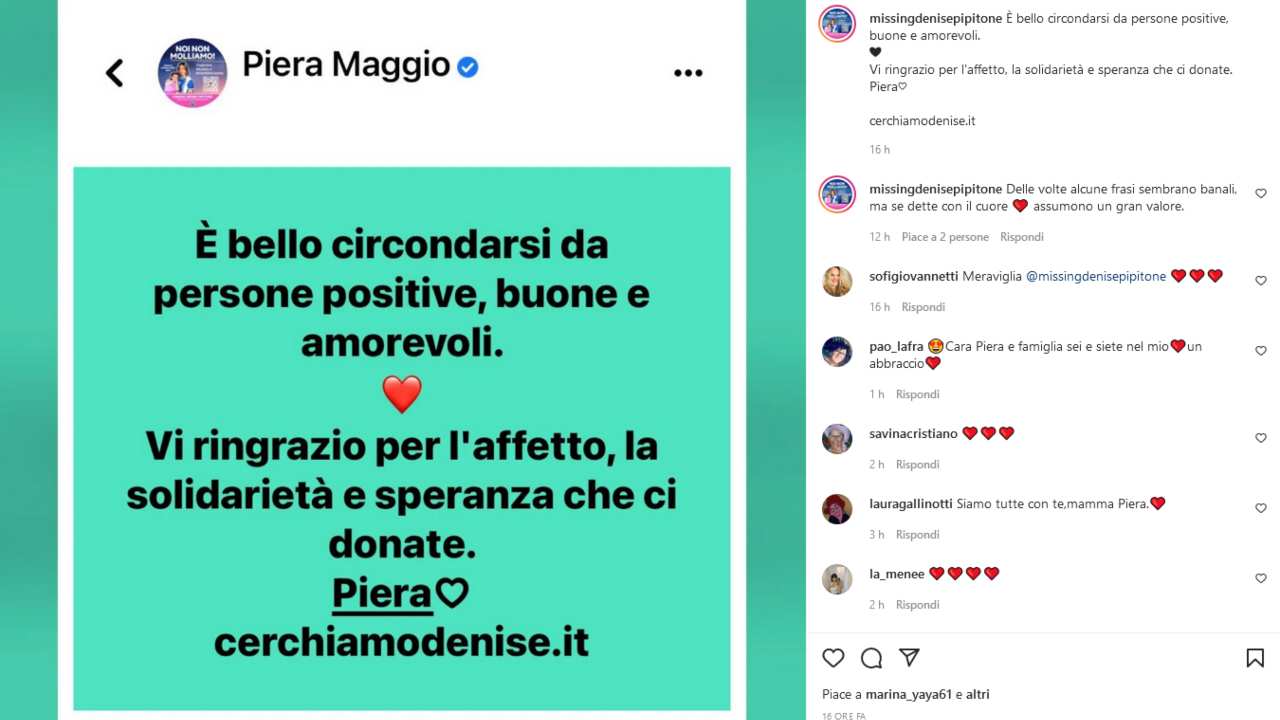Like the post with the heart icon

833,657
